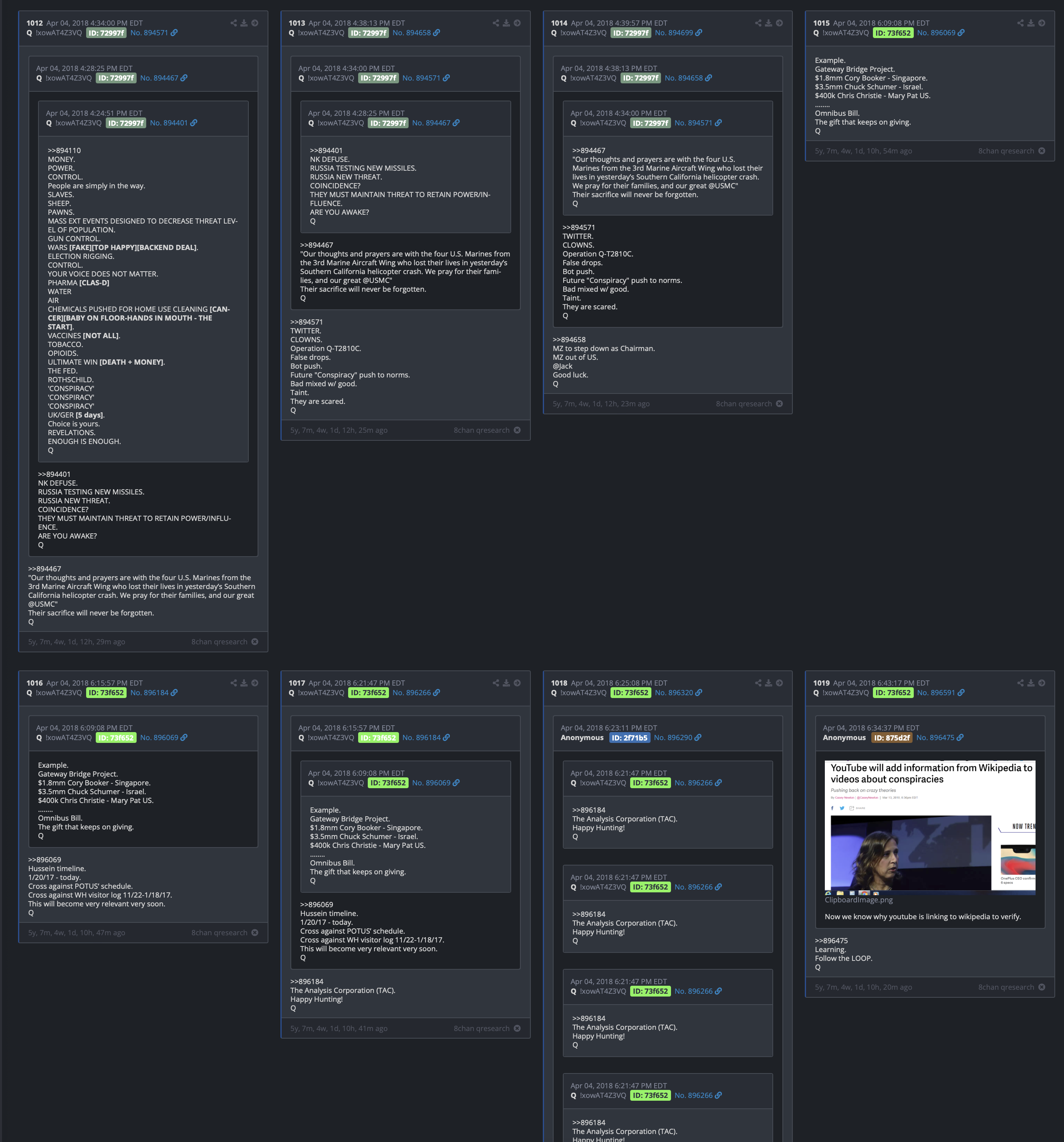1064x1142 pixels.
Task: Click the X circle icon in post 1012 footer
Action: tap(255, 642)
